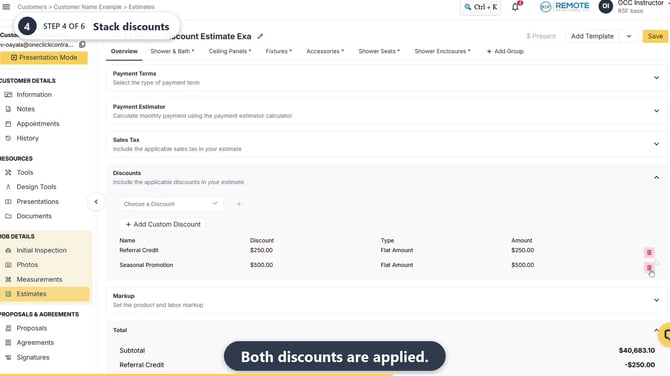Delete the Referral Credit discount
670x376 pixels.
click(x=649, y=253)
